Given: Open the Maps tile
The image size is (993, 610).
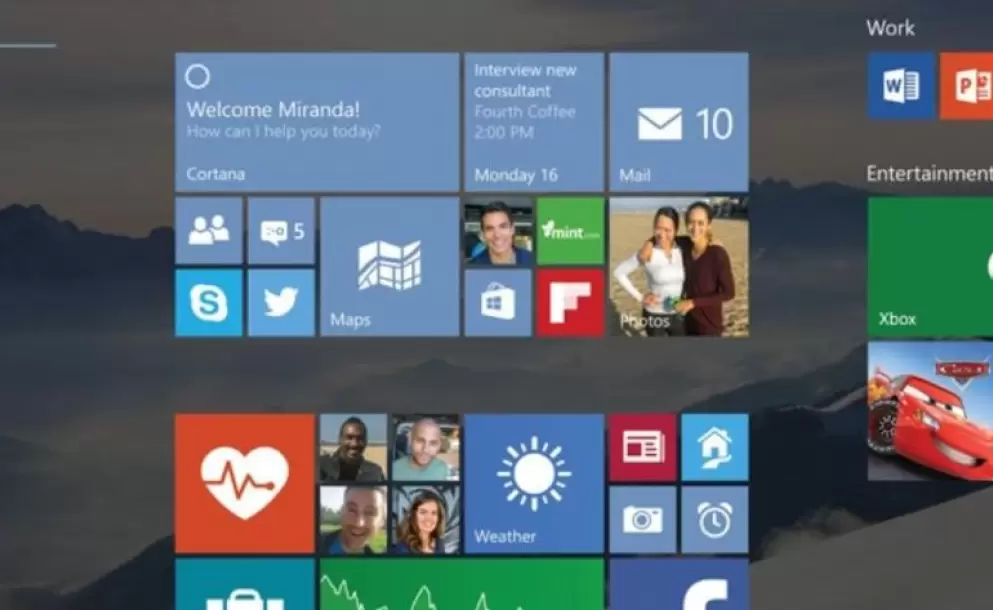Looking at the screenshot, I should click(389, 267).
